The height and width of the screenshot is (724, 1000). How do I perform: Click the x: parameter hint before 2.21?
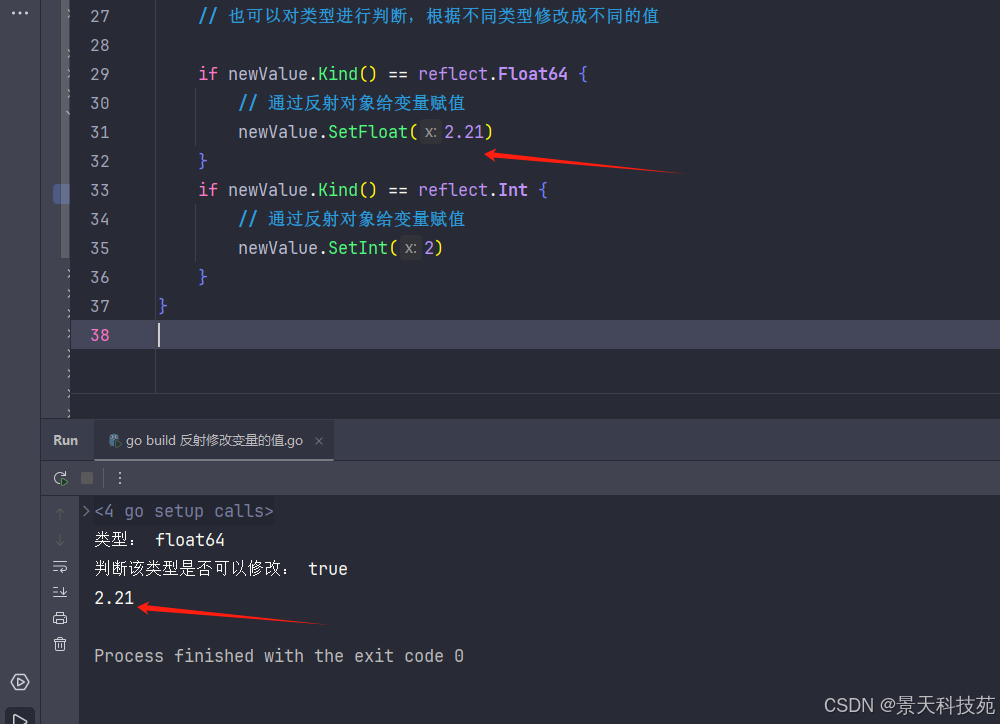pyautogui.click(x=430, y=132)
